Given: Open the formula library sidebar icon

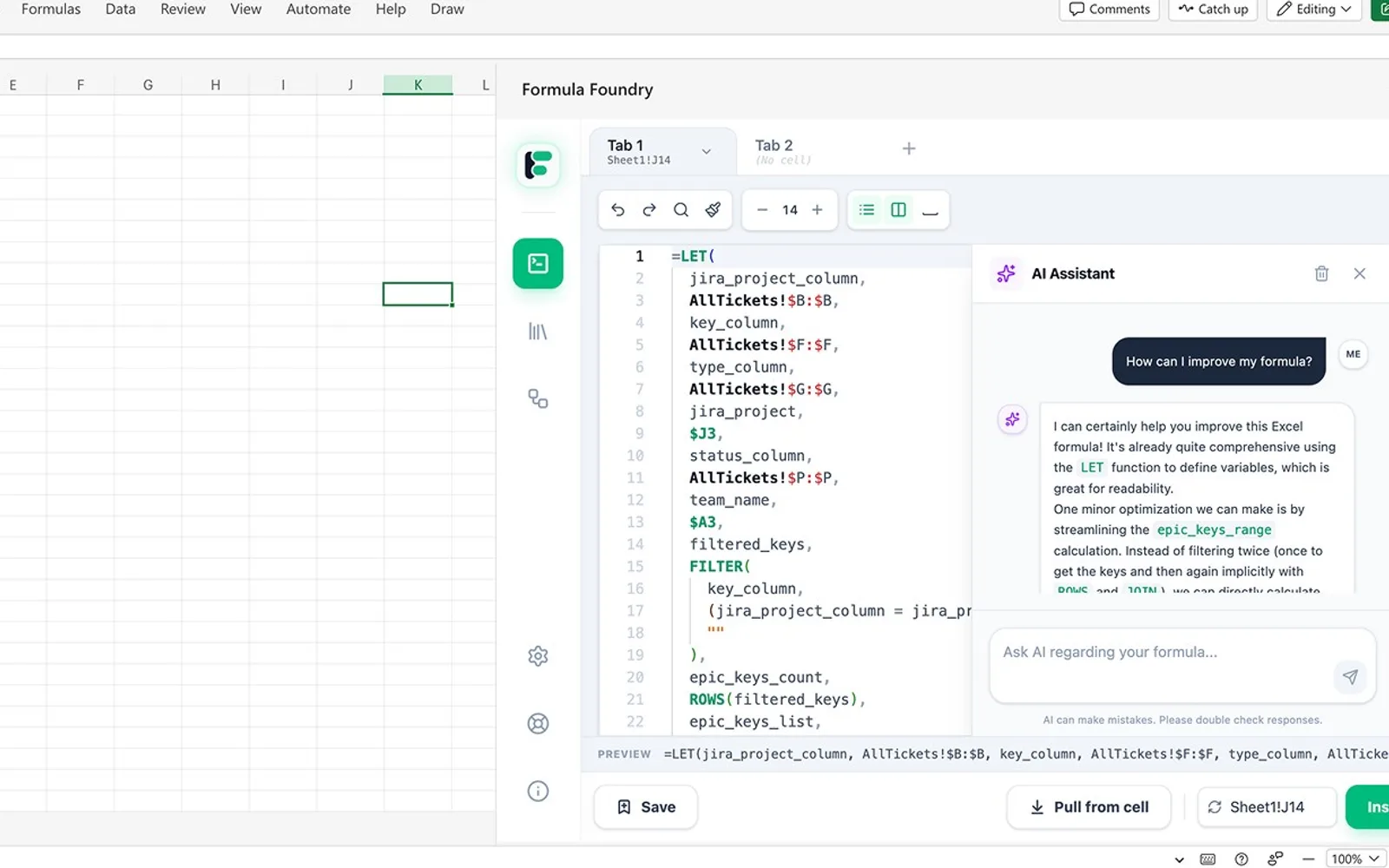Looking at the screenshot, I should click(x=537, y=332).
